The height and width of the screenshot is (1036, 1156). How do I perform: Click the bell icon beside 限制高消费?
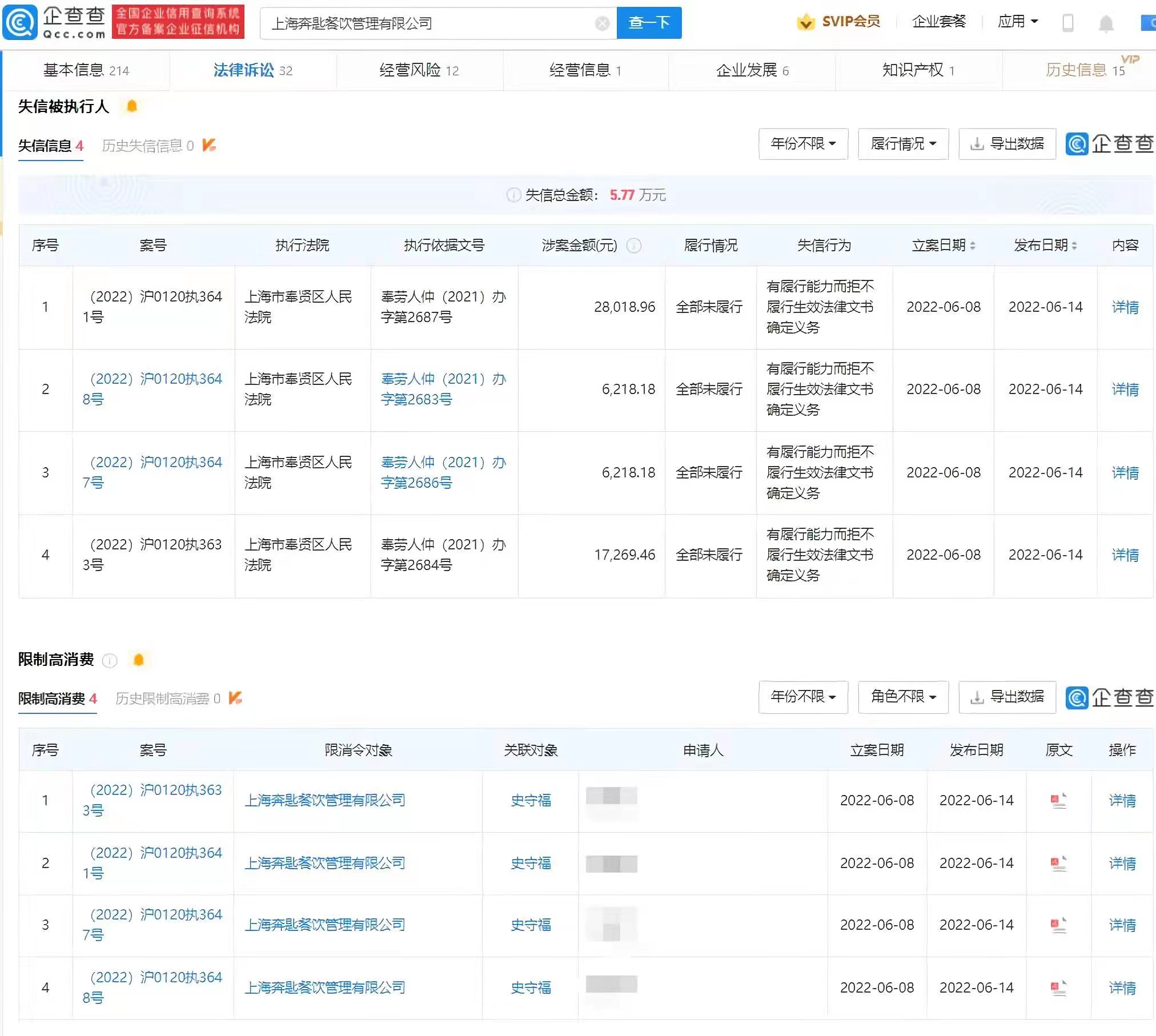[x=138, y=660]
